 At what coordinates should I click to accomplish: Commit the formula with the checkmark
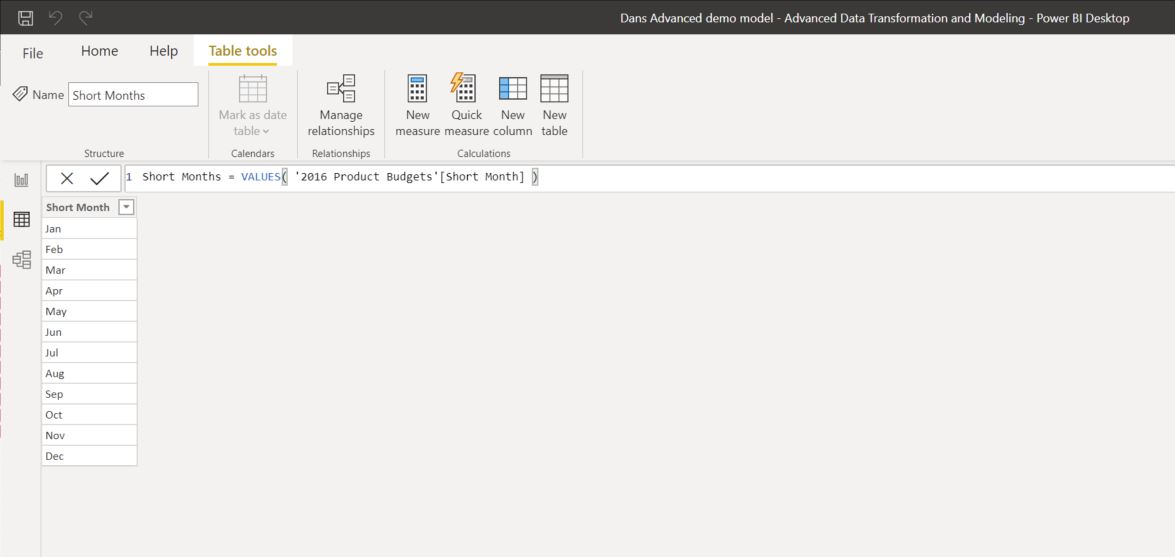[x=100, y=178]
